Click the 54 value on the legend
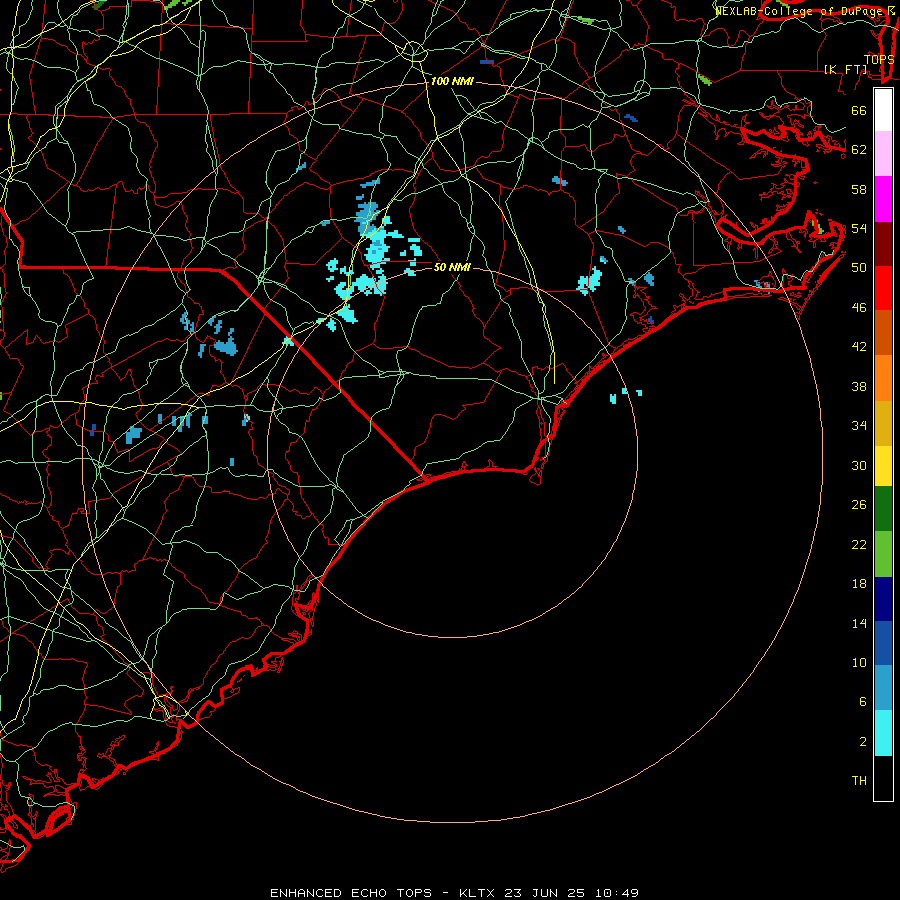Screen dimensions: 900x900 click(x=859, y=228)
